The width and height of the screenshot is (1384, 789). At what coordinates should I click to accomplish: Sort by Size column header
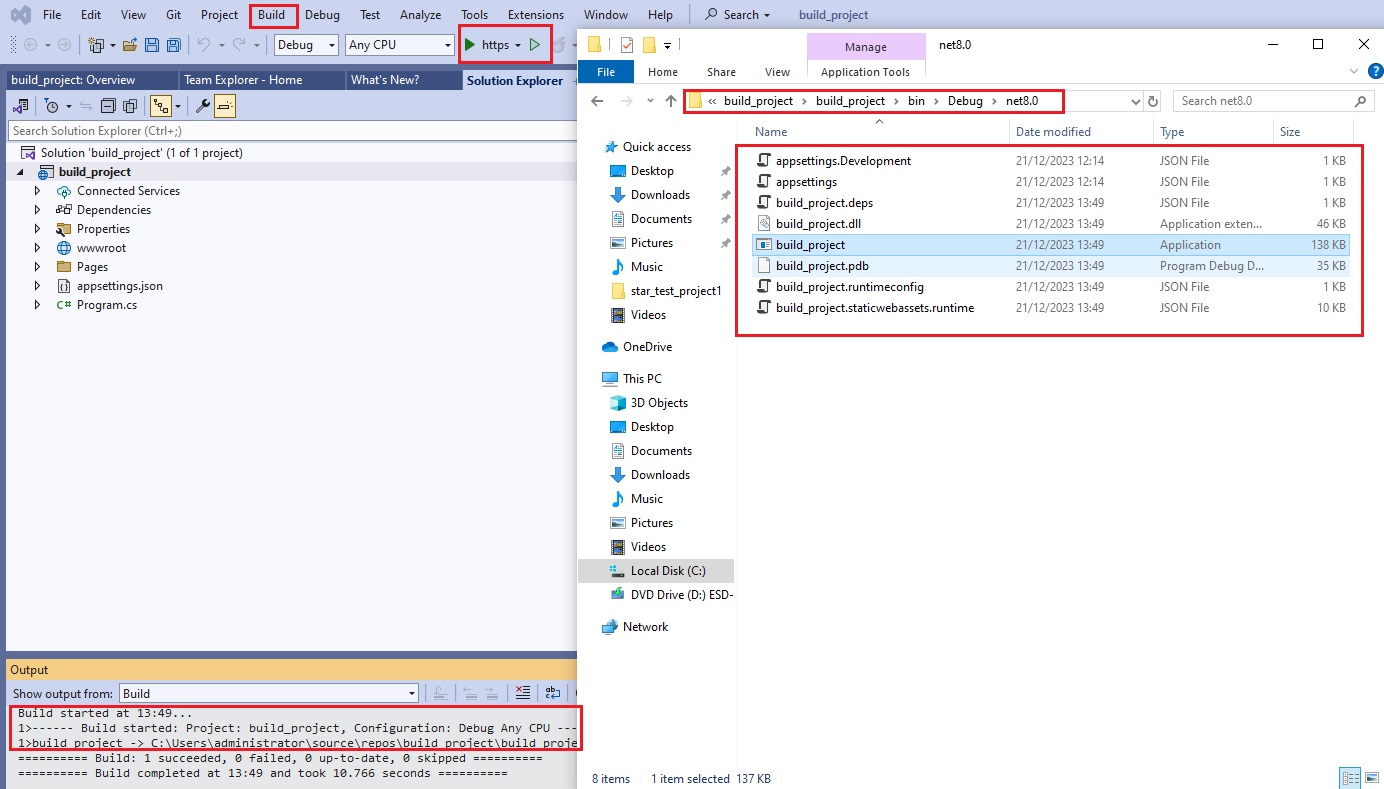click(1290, 132)
